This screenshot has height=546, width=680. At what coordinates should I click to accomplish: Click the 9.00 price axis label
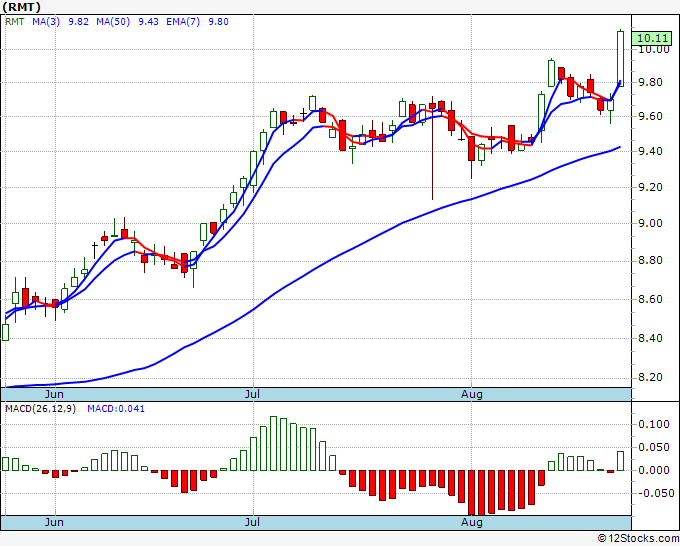tap(651, 223)
